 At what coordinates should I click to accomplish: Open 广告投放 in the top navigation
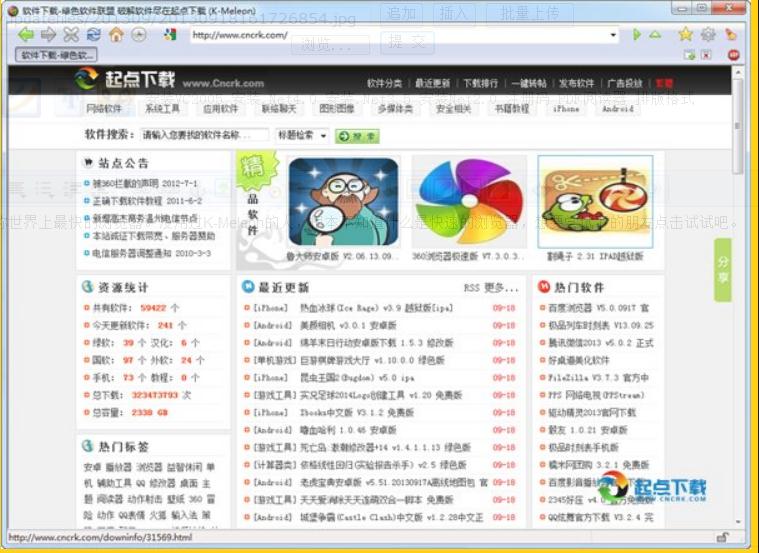pyautogui.click(x=624, y=83)
